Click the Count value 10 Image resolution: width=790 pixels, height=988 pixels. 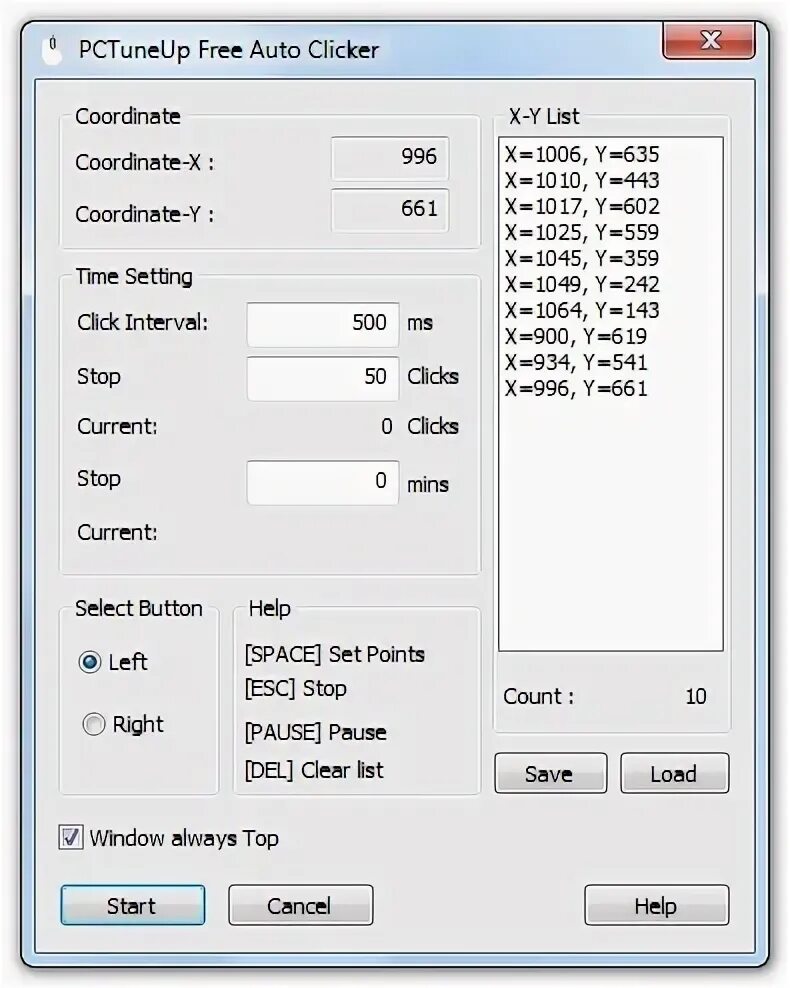click(x=696, y=696)
